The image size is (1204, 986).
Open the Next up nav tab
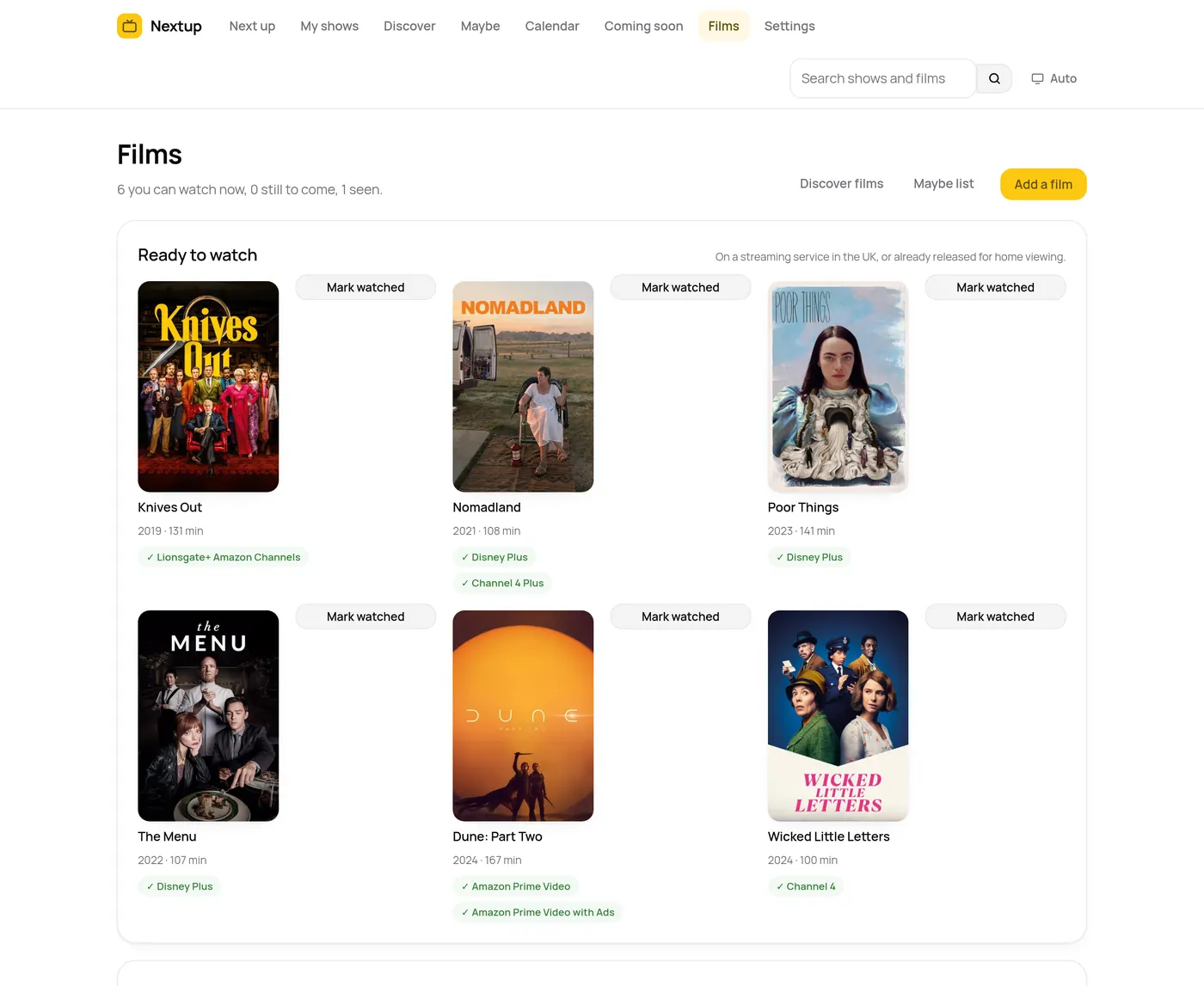point(252,26)
